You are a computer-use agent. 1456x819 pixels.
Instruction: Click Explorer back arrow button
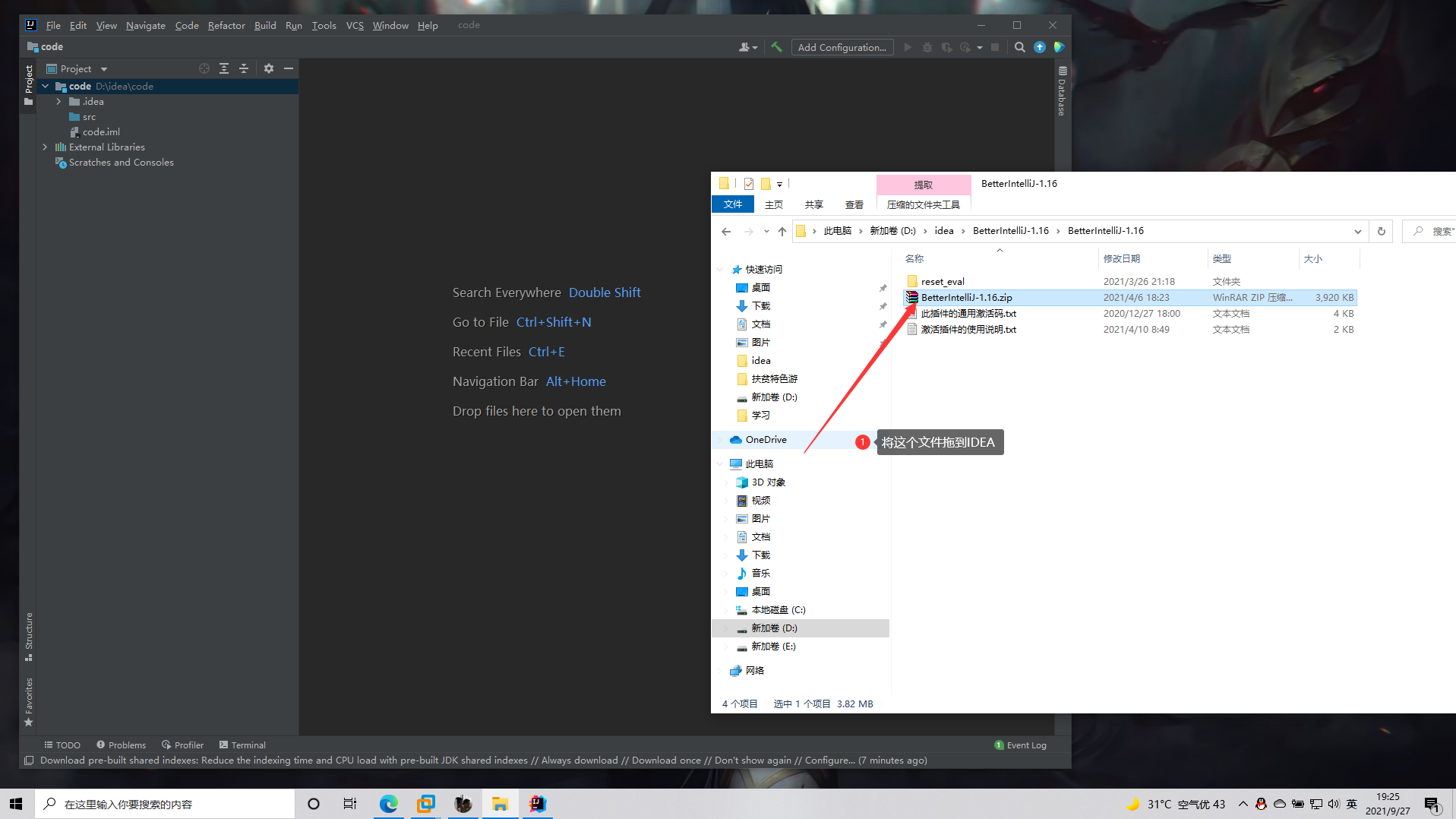(x=726, y=231)
